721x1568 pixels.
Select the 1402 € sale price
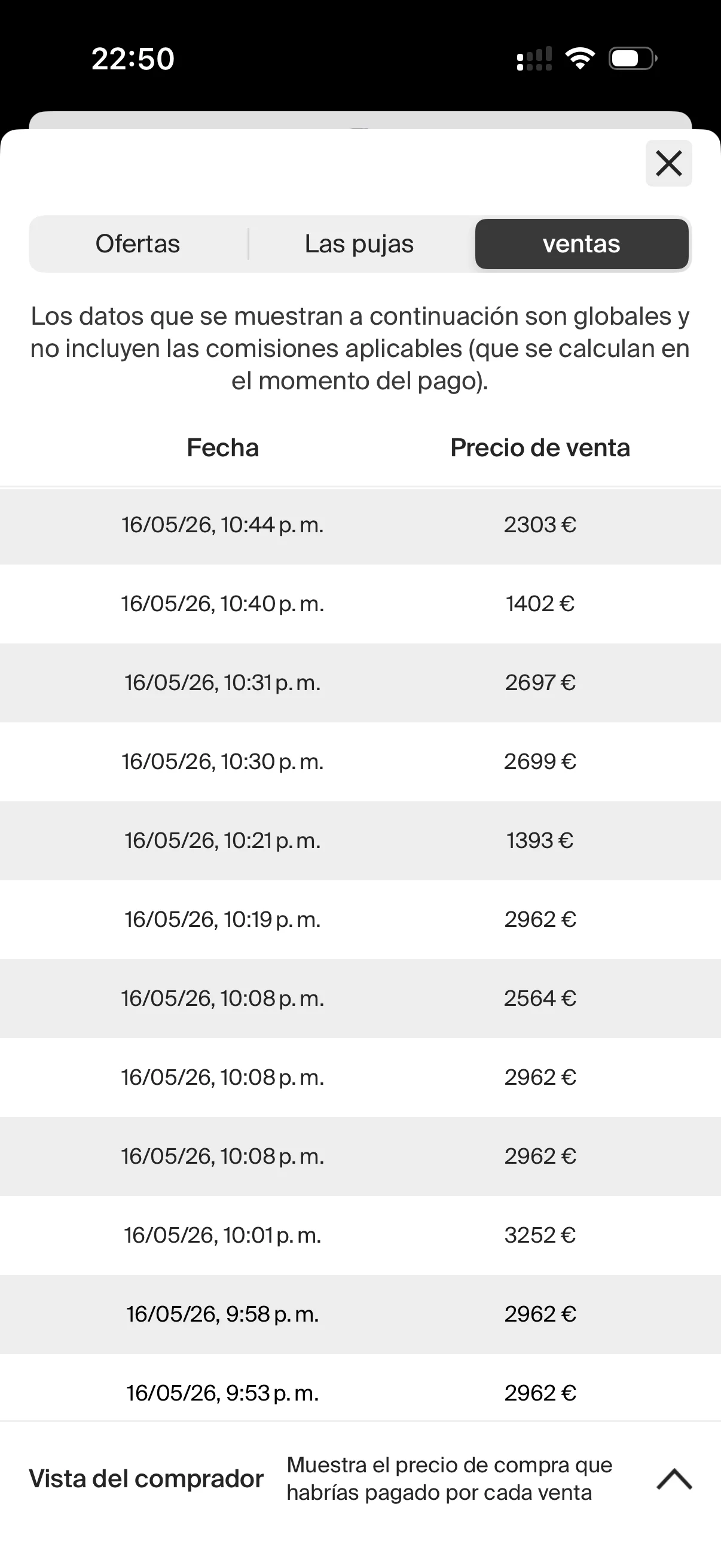click(540, 604)
